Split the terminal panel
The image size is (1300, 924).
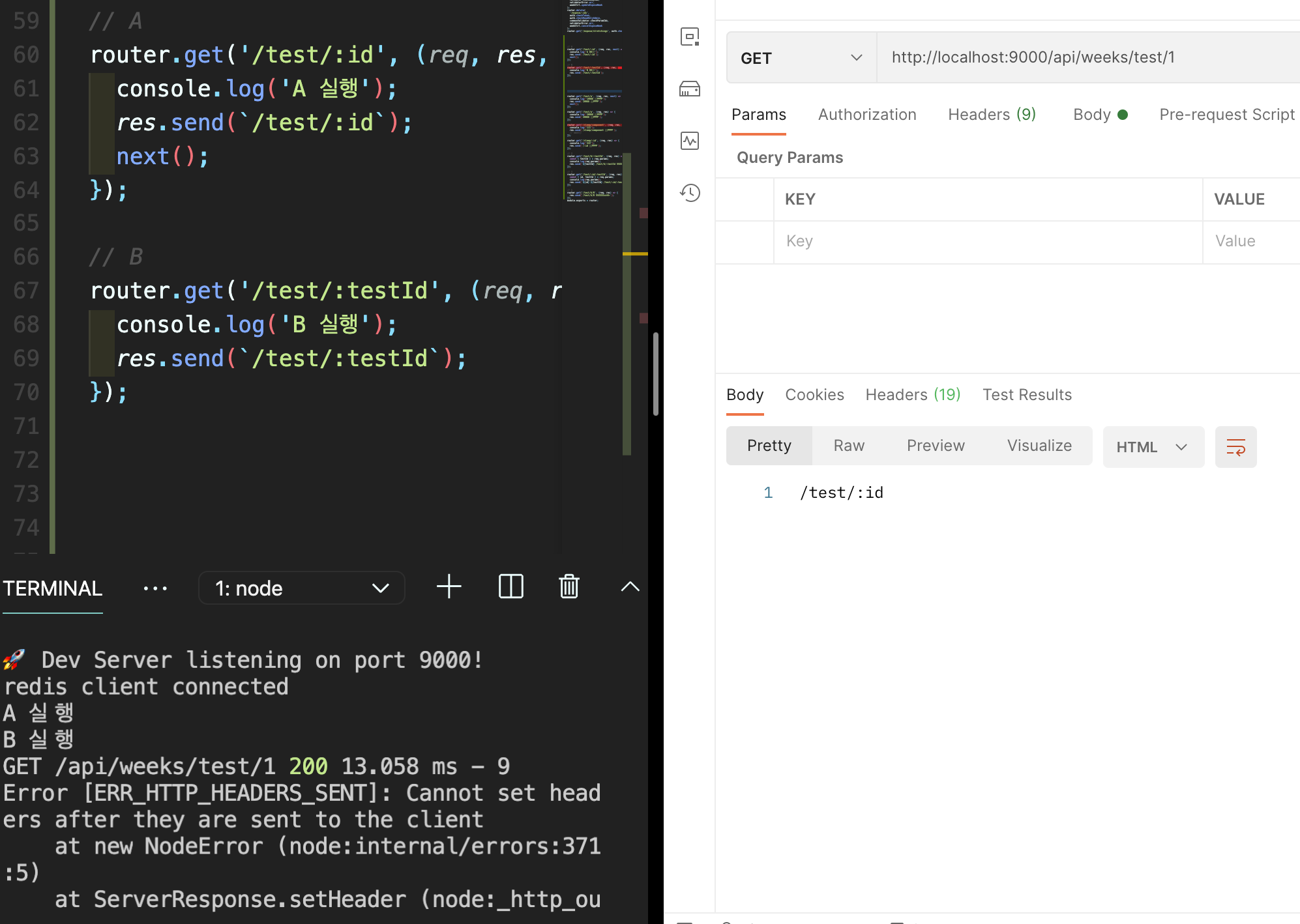[x=510, y=587]
